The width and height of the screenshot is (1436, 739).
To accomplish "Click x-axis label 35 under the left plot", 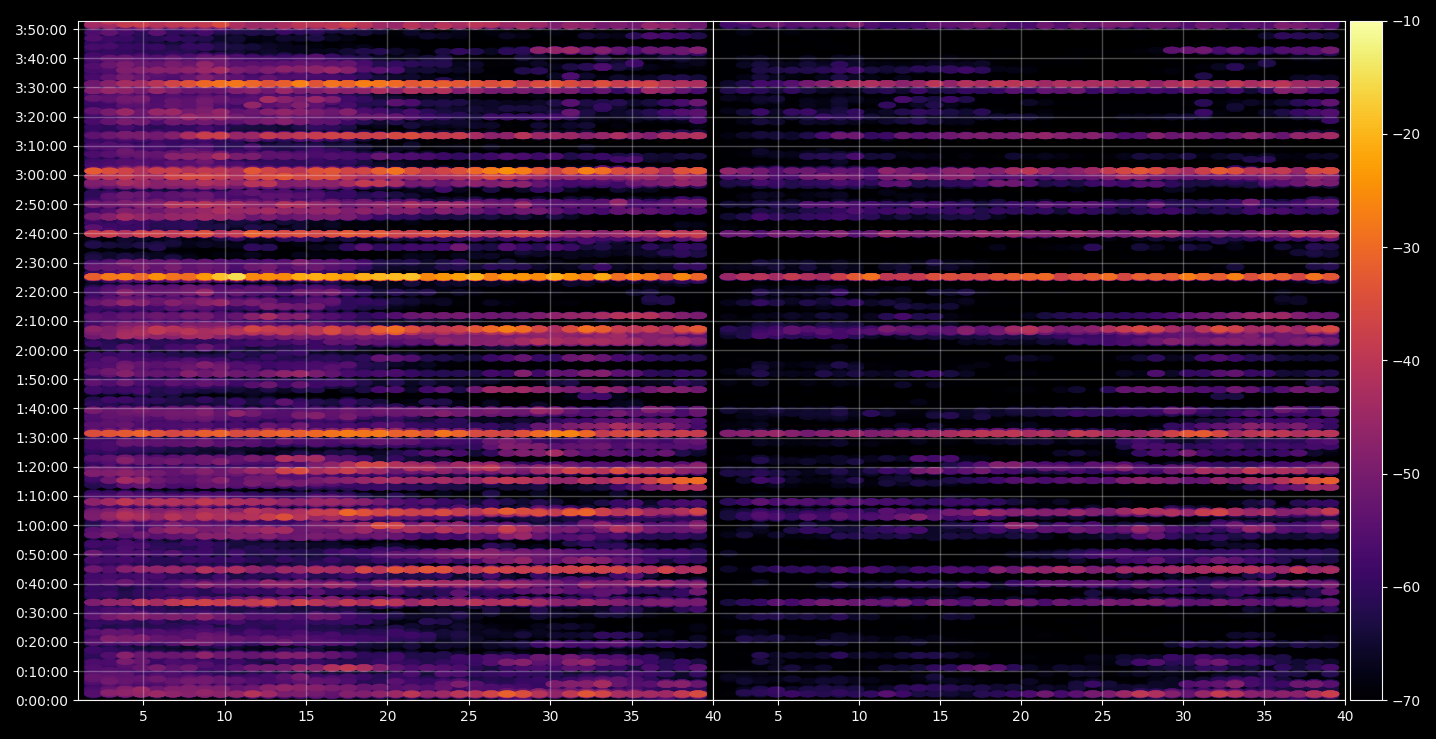I will pos(632,716).
